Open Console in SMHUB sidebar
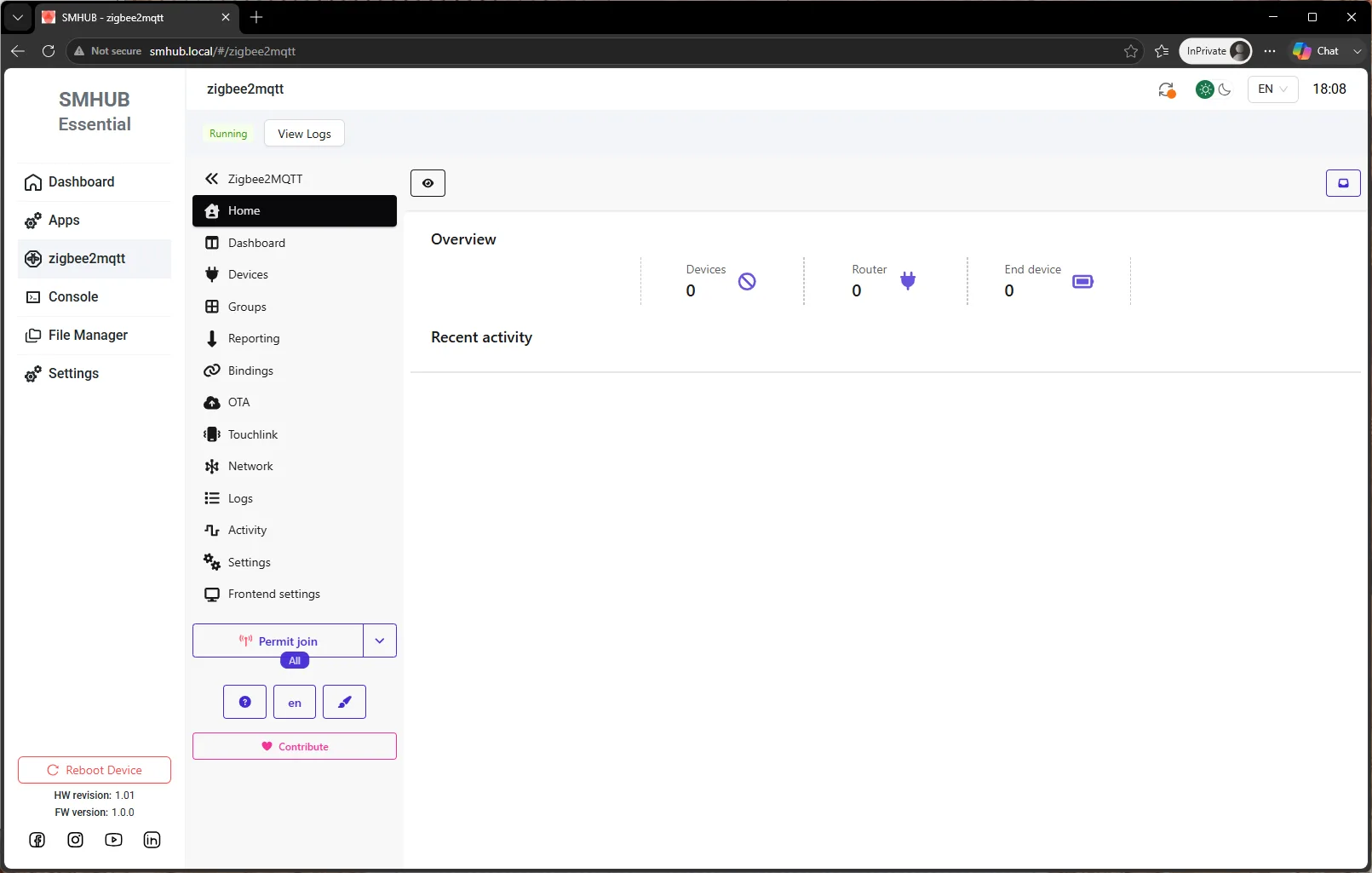Screen dimensions: 1372x873 coord(95,297)
